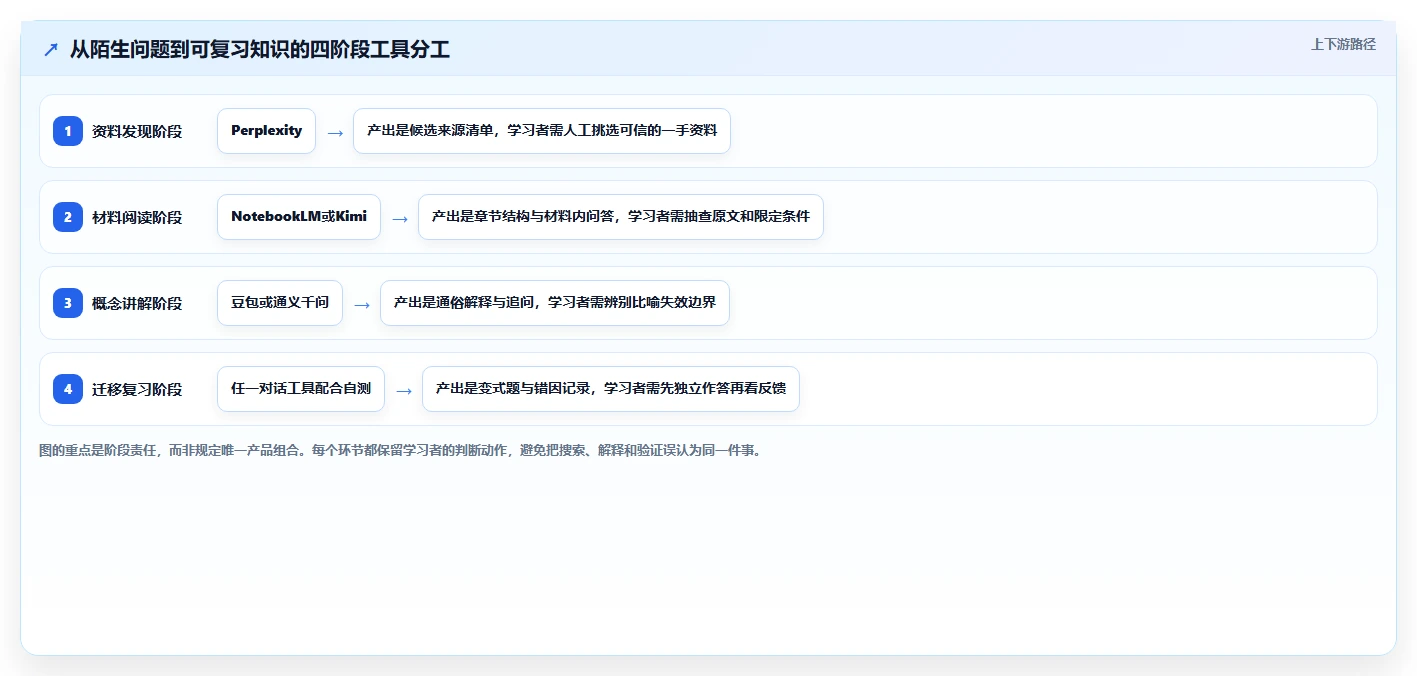Click the footer note starting 图的重点是阶段责任
The image size is (1417, 676).
pyautogui.click(x=401, y=451)
